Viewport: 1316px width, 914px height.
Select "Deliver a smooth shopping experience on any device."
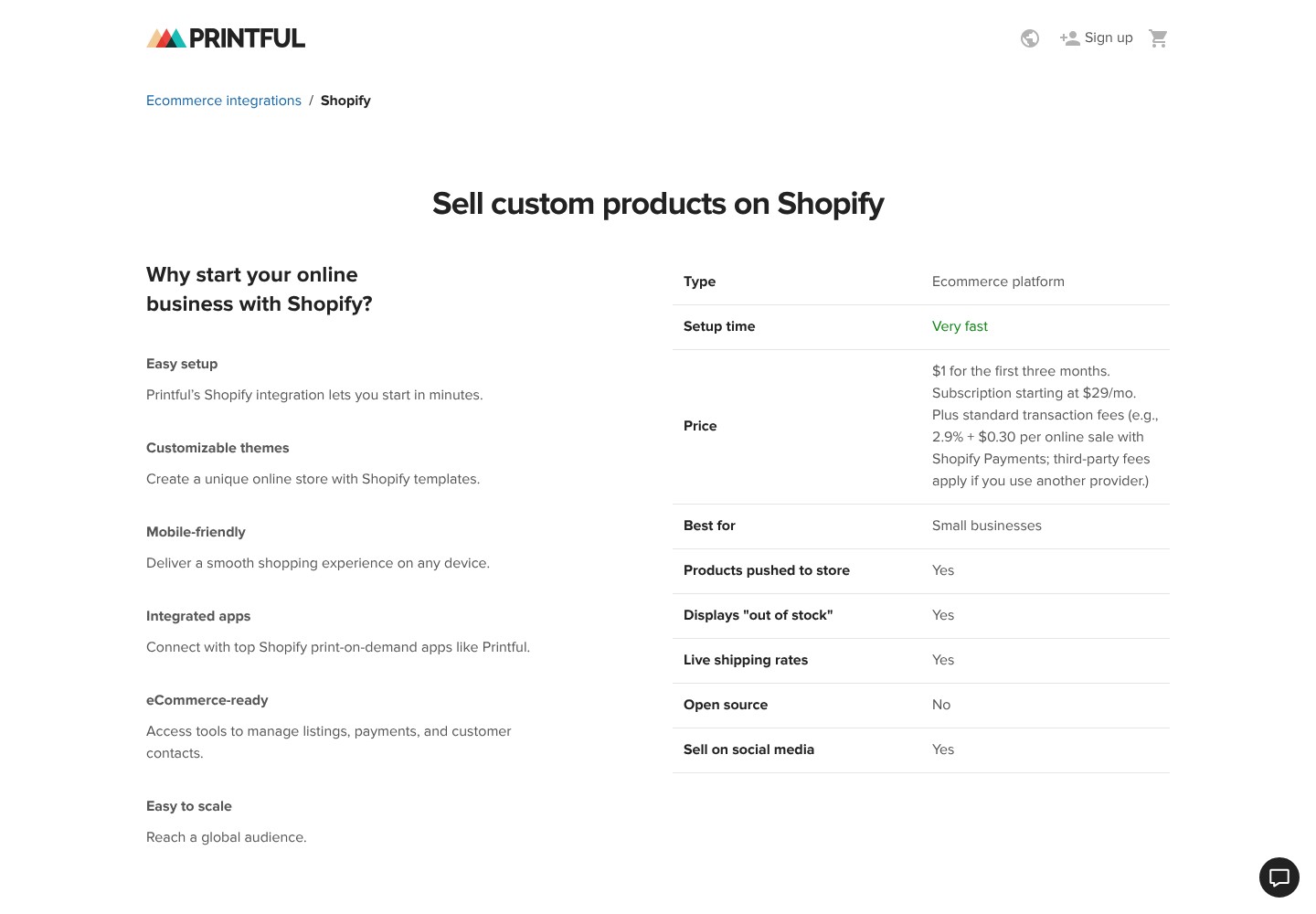[x=318, y=563]
